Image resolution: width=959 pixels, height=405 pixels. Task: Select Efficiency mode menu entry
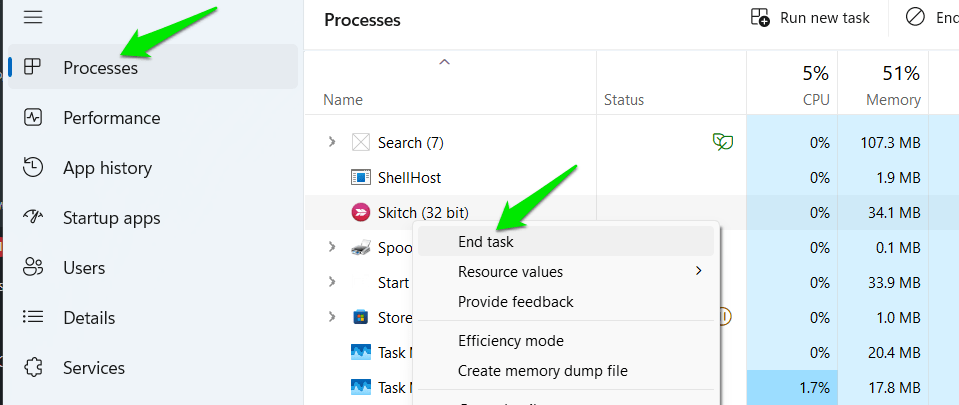[510, 341]
